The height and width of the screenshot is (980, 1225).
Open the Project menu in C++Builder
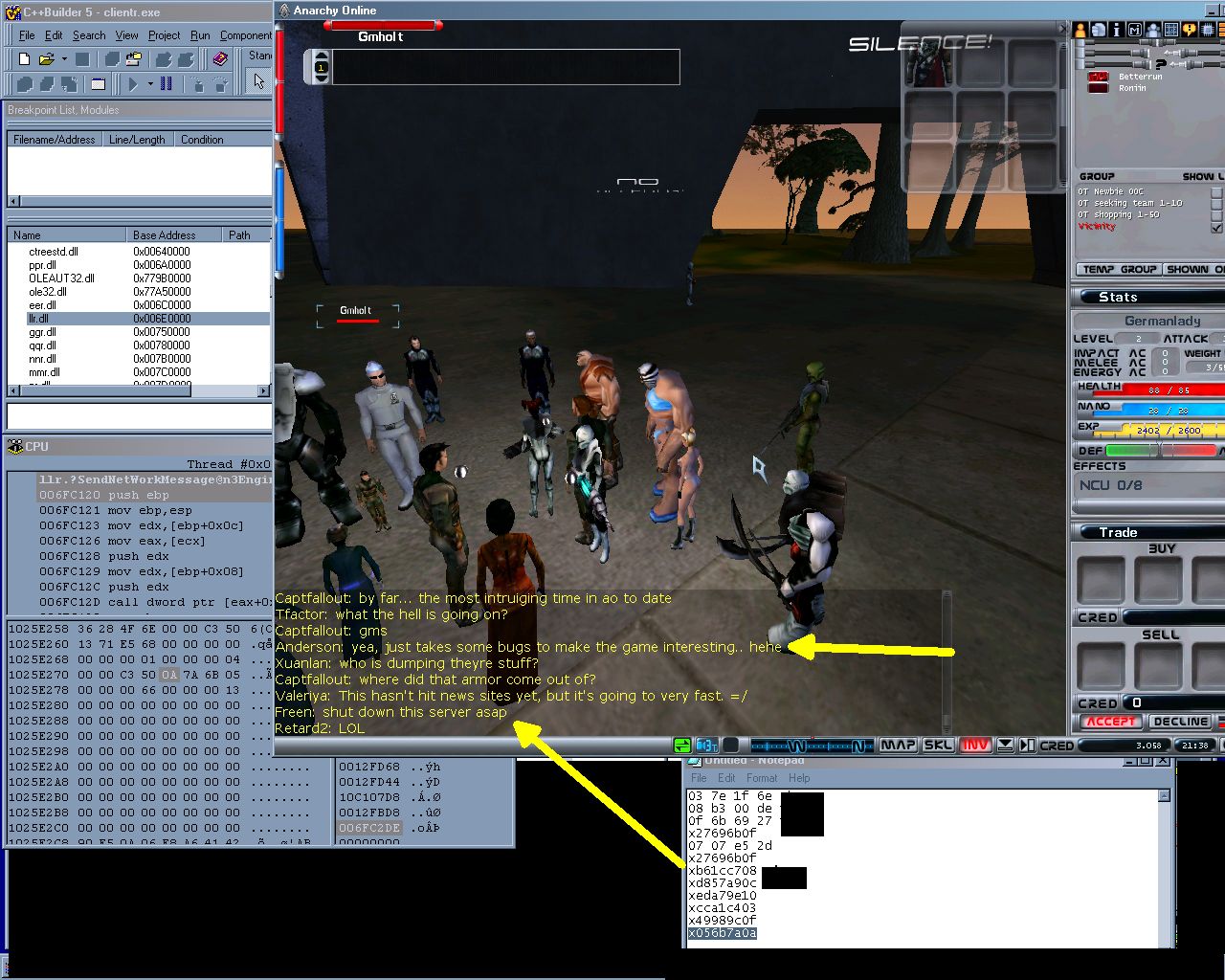coord(164,35)
